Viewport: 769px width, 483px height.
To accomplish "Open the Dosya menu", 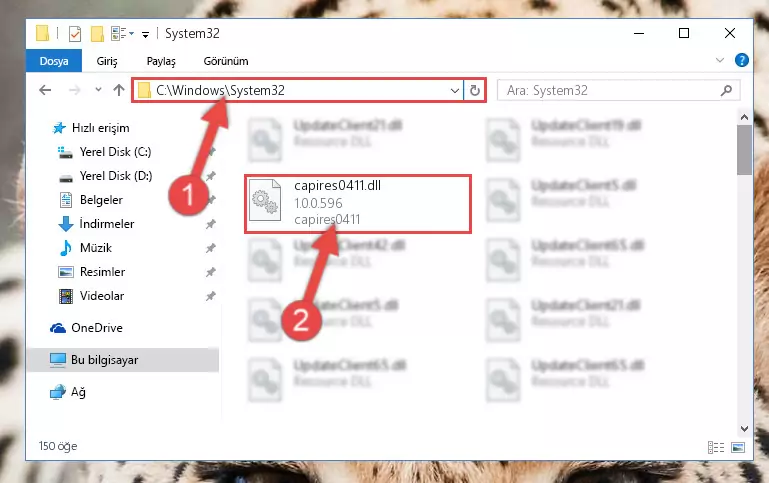I will 54,61.
